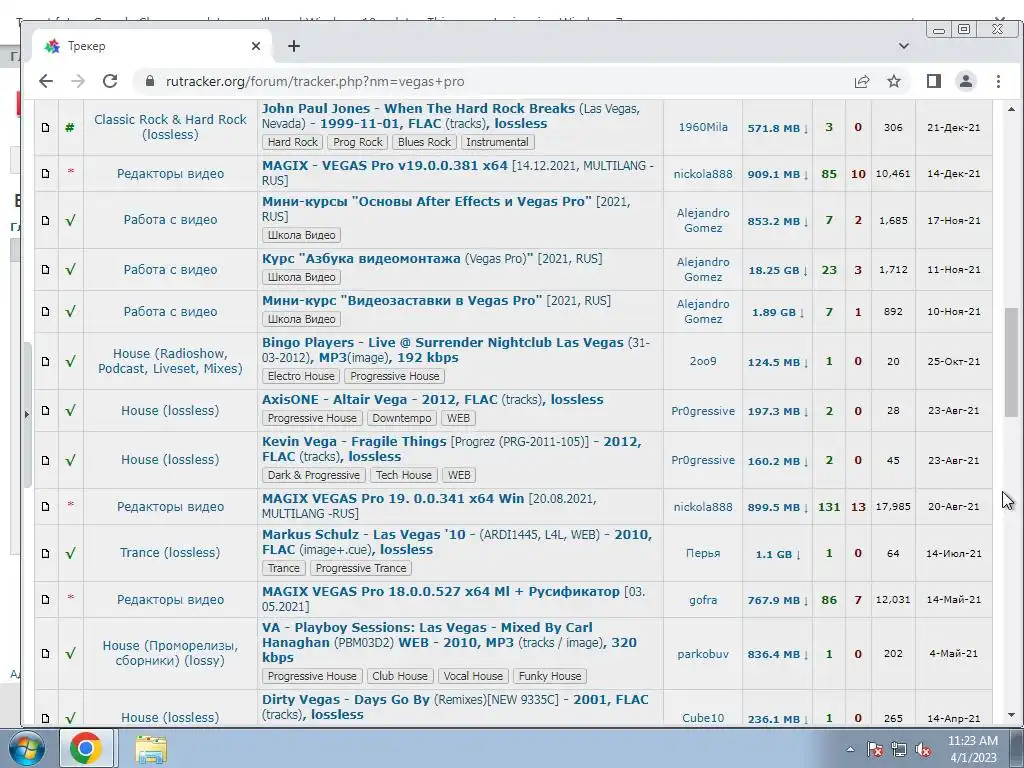The height and width of the screenshot is (768, 1024).
Task: Open Chrome three-dot menu
Action: click(x=998, y=81)
